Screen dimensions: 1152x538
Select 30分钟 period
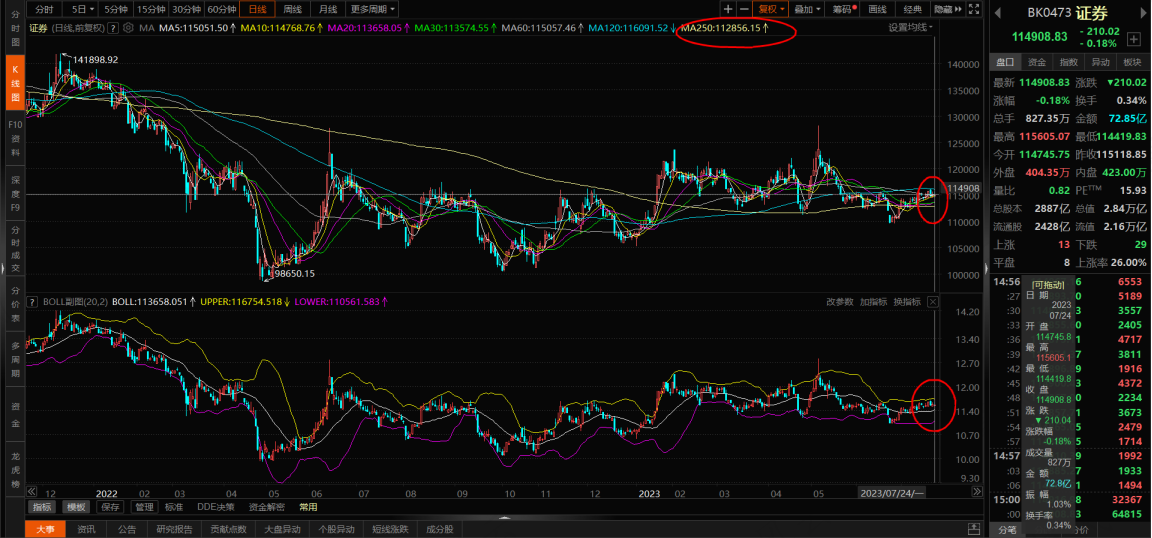tap(187, 10)
